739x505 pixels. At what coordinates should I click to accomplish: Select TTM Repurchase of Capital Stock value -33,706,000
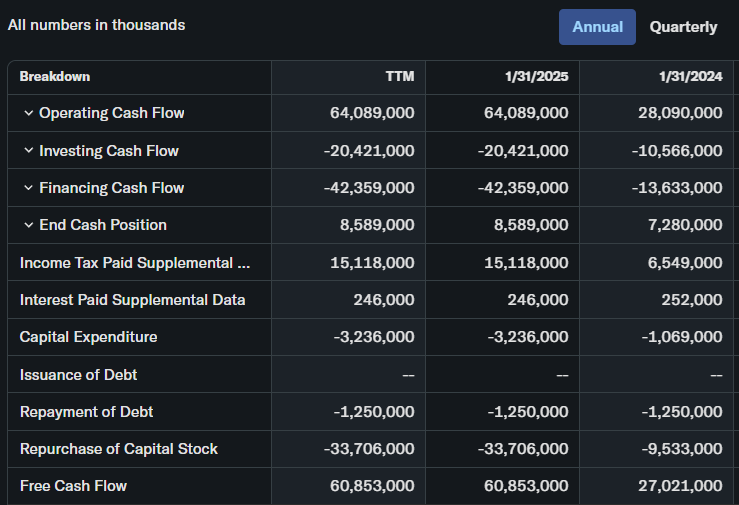click(369, 449)
